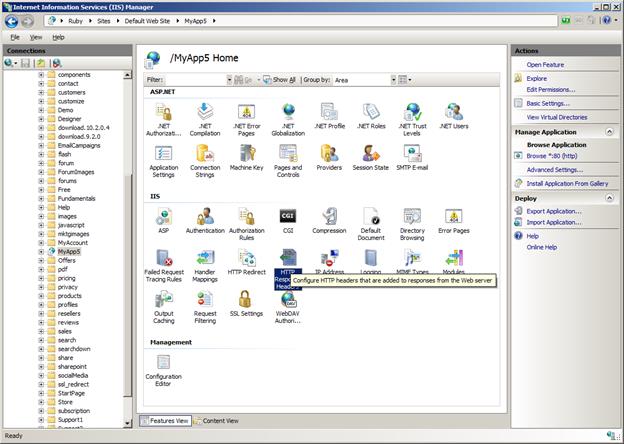
Task: Click Export Application link
Action: (554, 211)
